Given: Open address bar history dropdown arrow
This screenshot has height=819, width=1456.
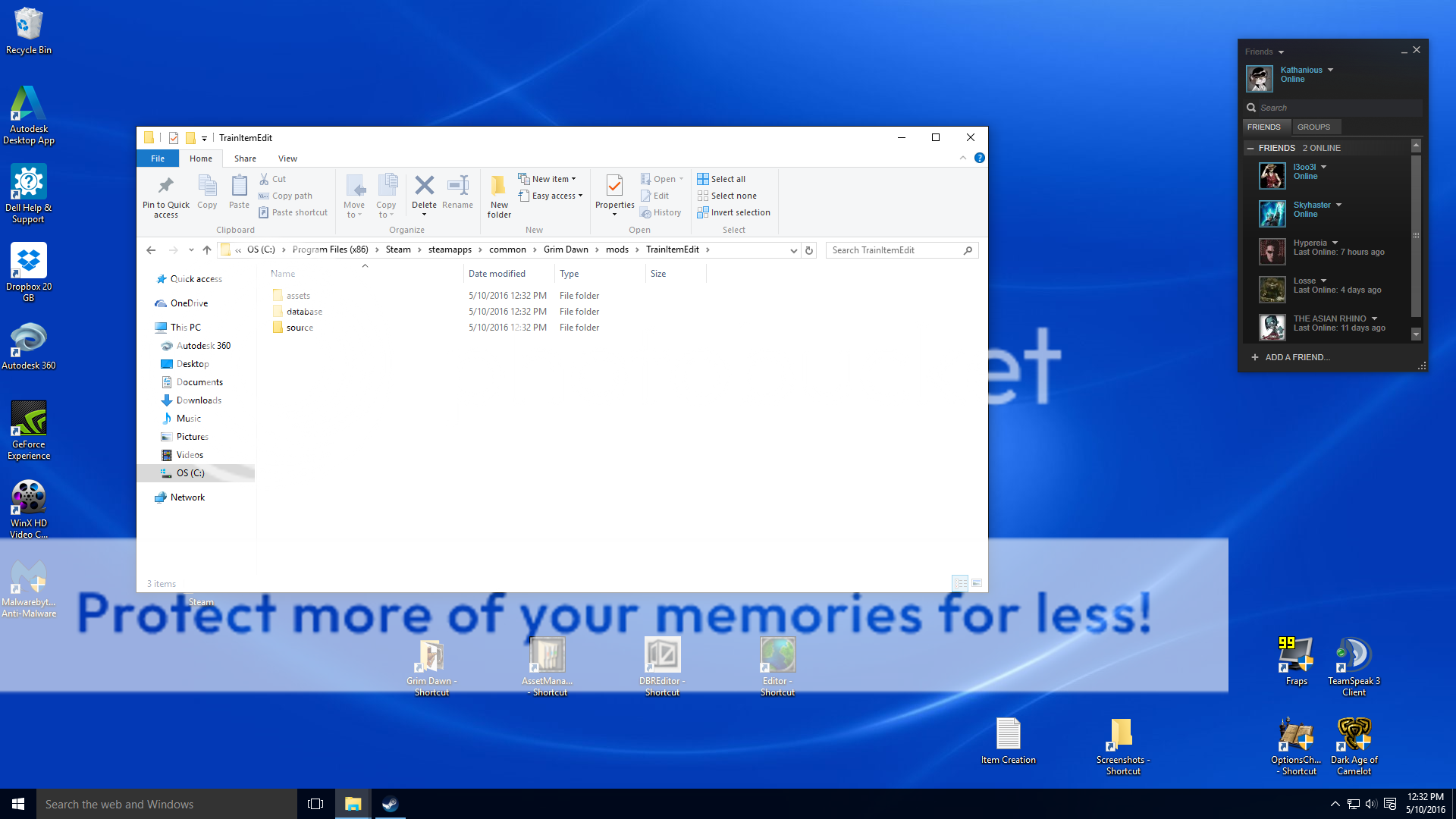Looking at the screenshot, I should pos(793,250).
